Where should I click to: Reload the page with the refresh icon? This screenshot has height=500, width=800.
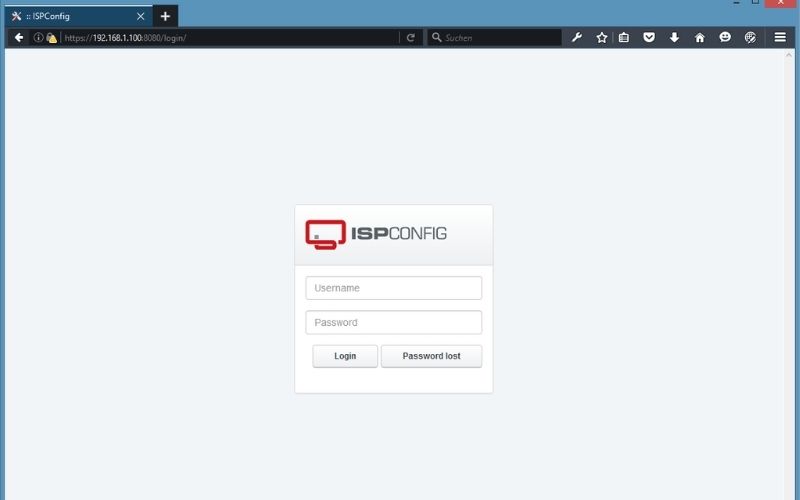[411, 37]
